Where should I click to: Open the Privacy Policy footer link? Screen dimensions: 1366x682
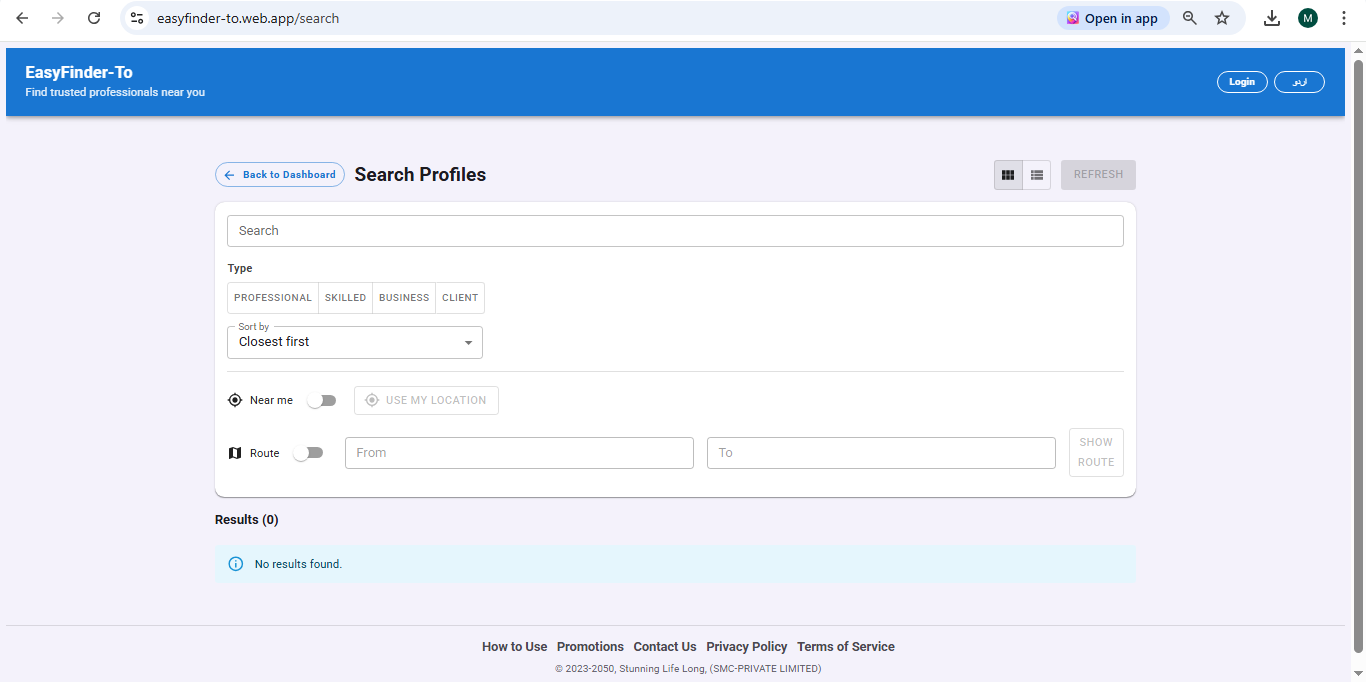click(x=747, y=647)
